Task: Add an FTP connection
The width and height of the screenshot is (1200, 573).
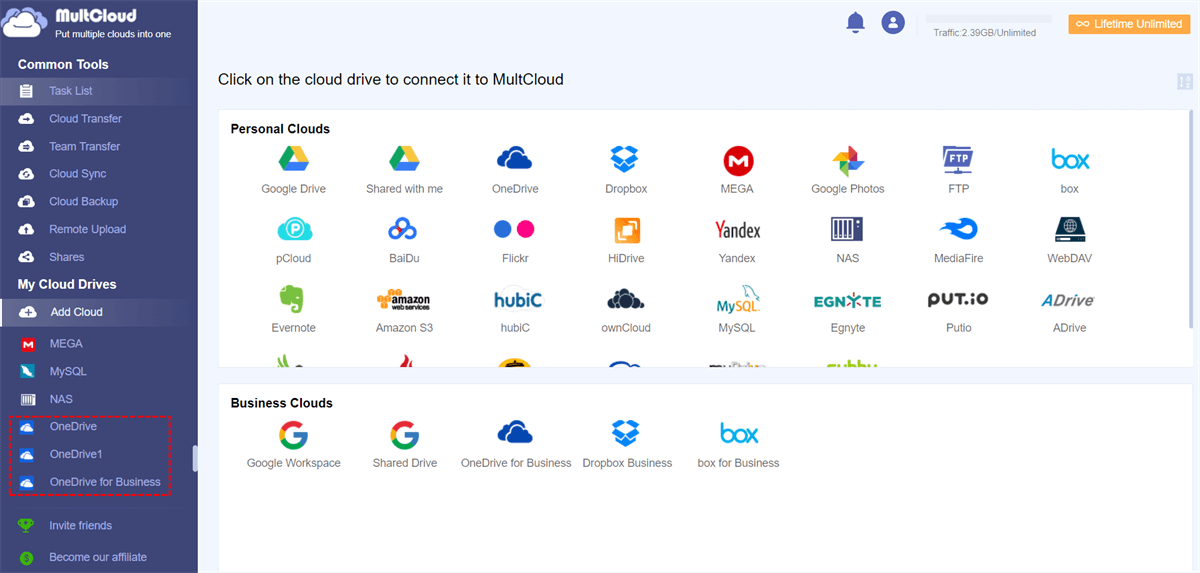Action: pos(958,169)
